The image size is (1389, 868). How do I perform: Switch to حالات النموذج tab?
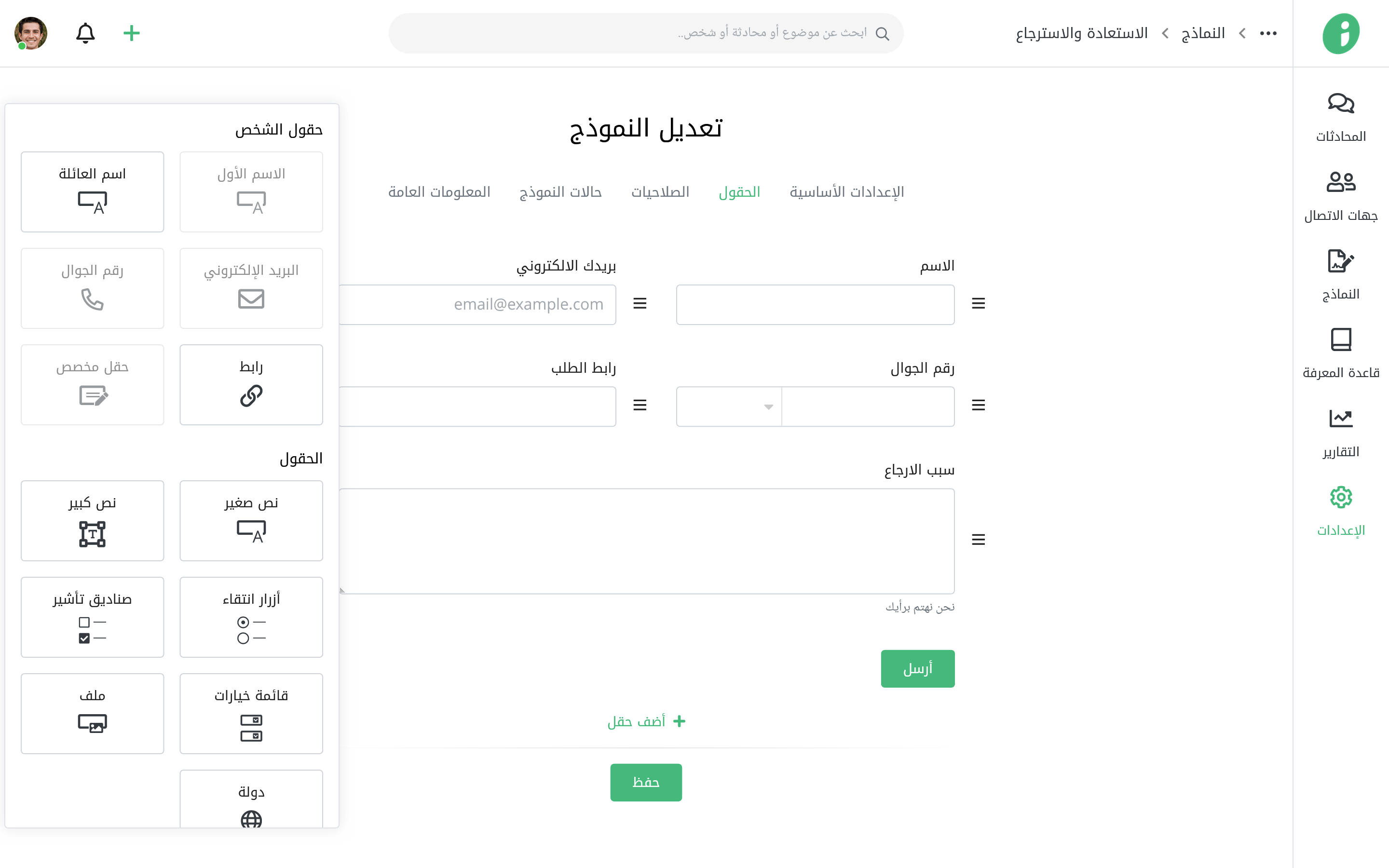pos(560,192)
